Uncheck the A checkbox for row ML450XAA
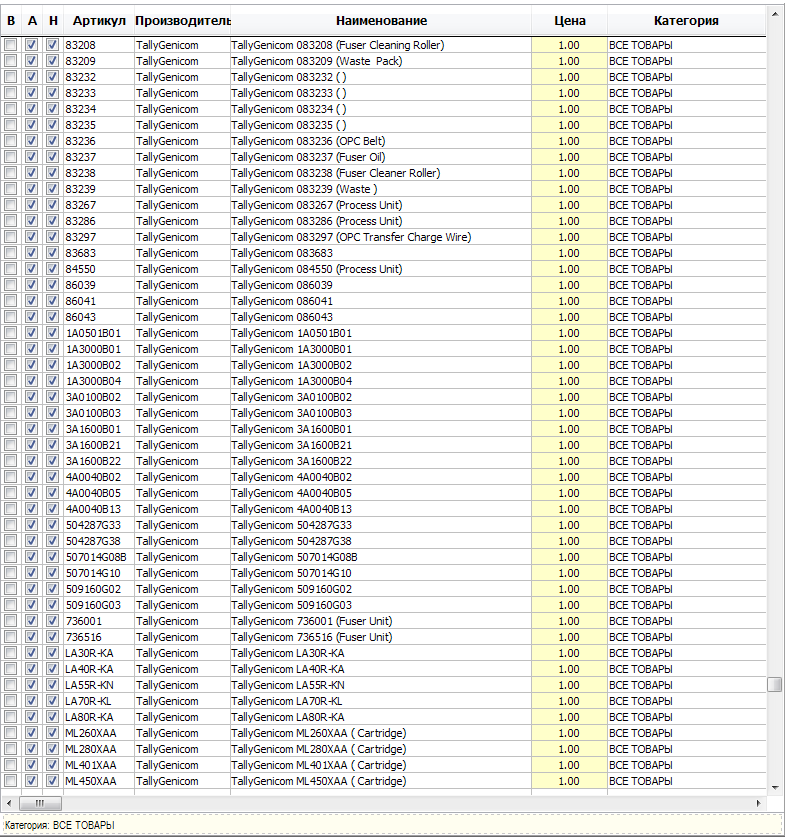 31,781
